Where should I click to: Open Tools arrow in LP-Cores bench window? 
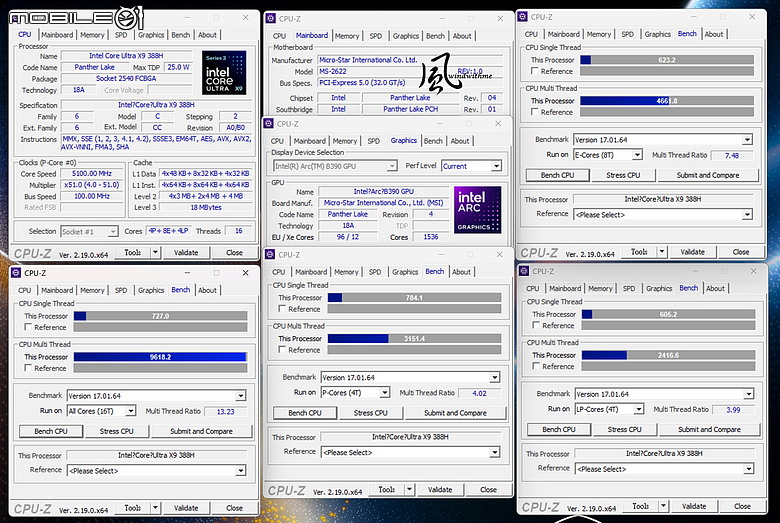coord(663,506)
